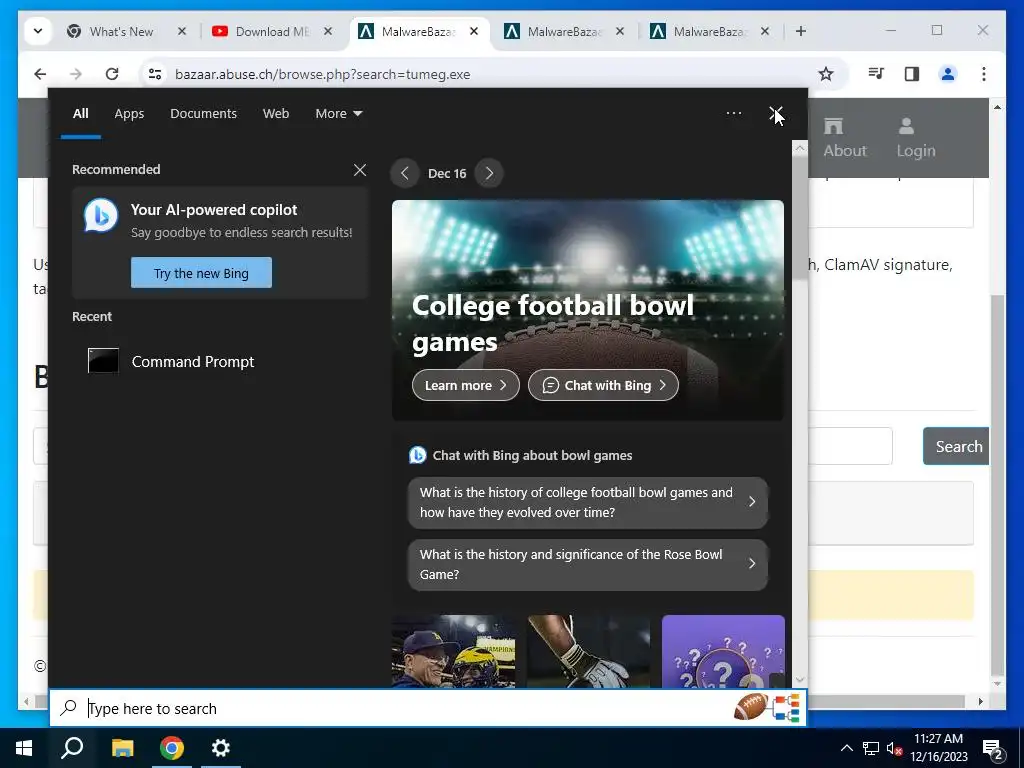Open Chrome three-dot menu
This screenshot has height=768, width=1024.
point(984,74)
